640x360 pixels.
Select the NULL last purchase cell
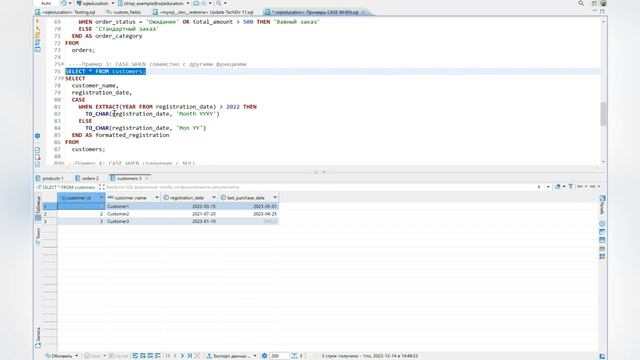coord(249,221)
